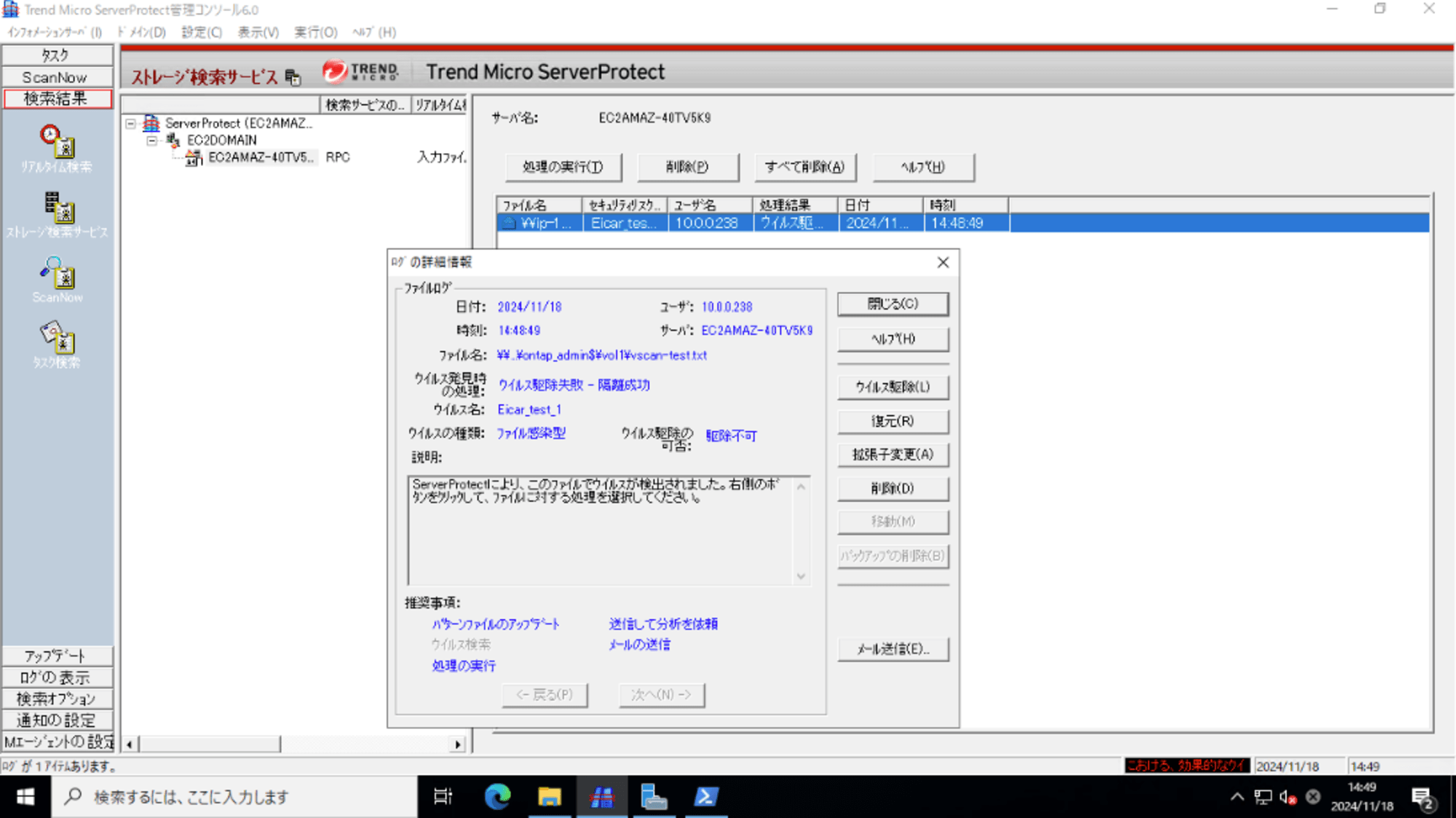
Task: Open the アップデート sidebar section
Action: 57,656
